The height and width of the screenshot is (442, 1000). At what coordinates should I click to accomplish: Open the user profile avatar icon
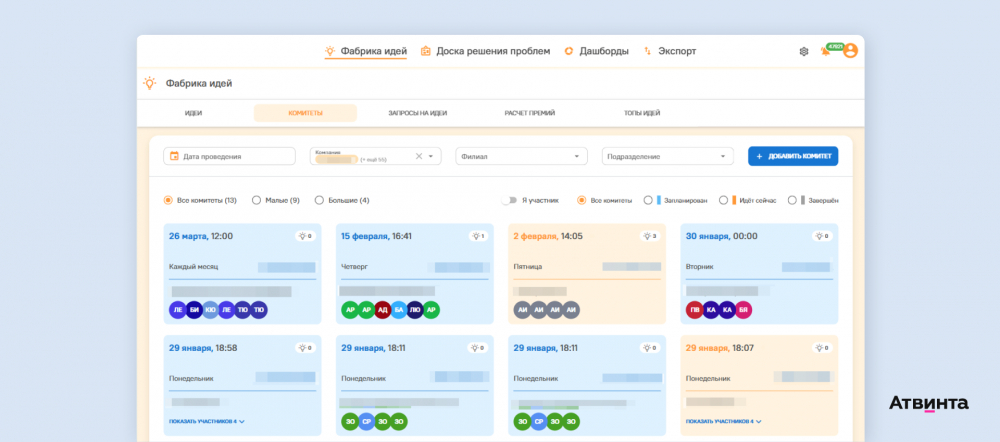coord(850,51)
